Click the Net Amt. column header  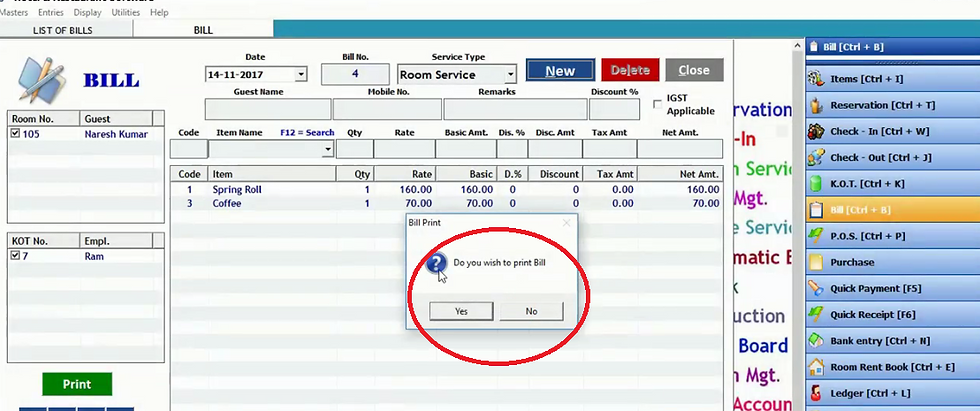[680, 174]
